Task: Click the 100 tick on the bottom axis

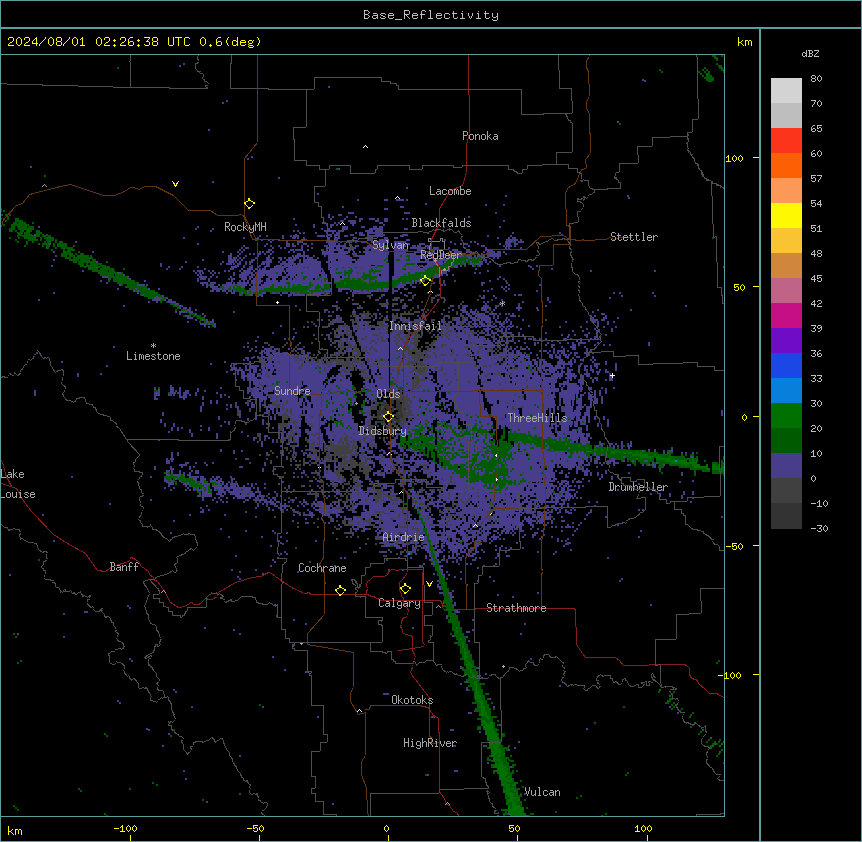Action: (643, 828)
